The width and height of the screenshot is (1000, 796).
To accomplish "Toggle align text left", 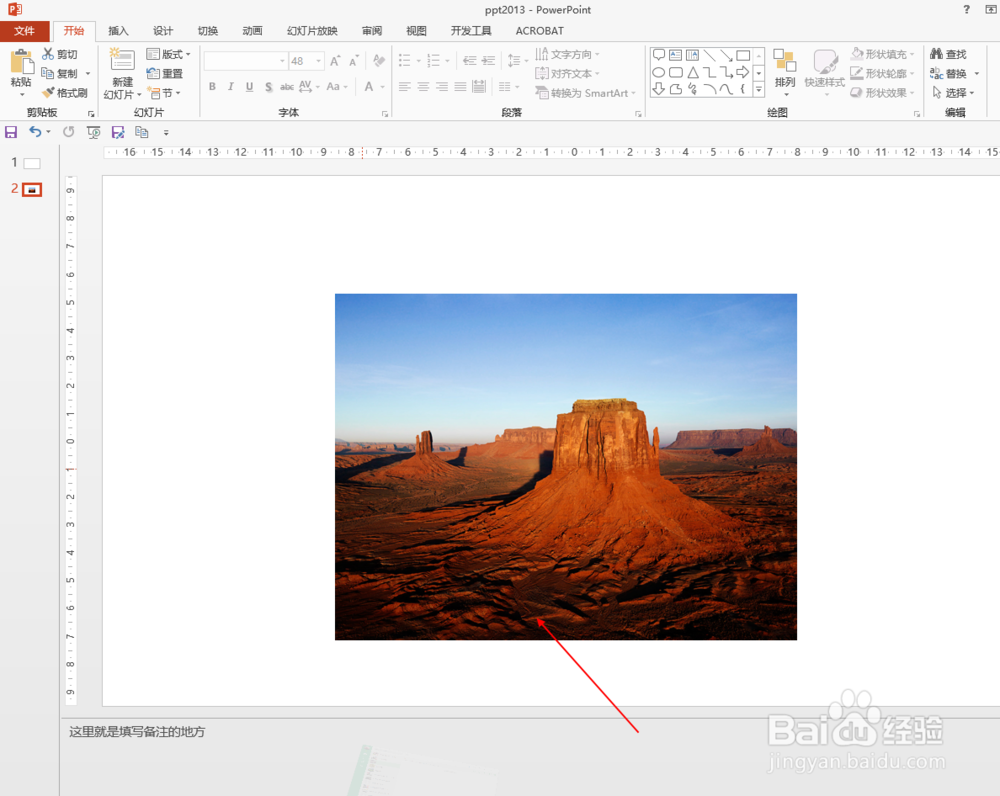I will [404, 87].
